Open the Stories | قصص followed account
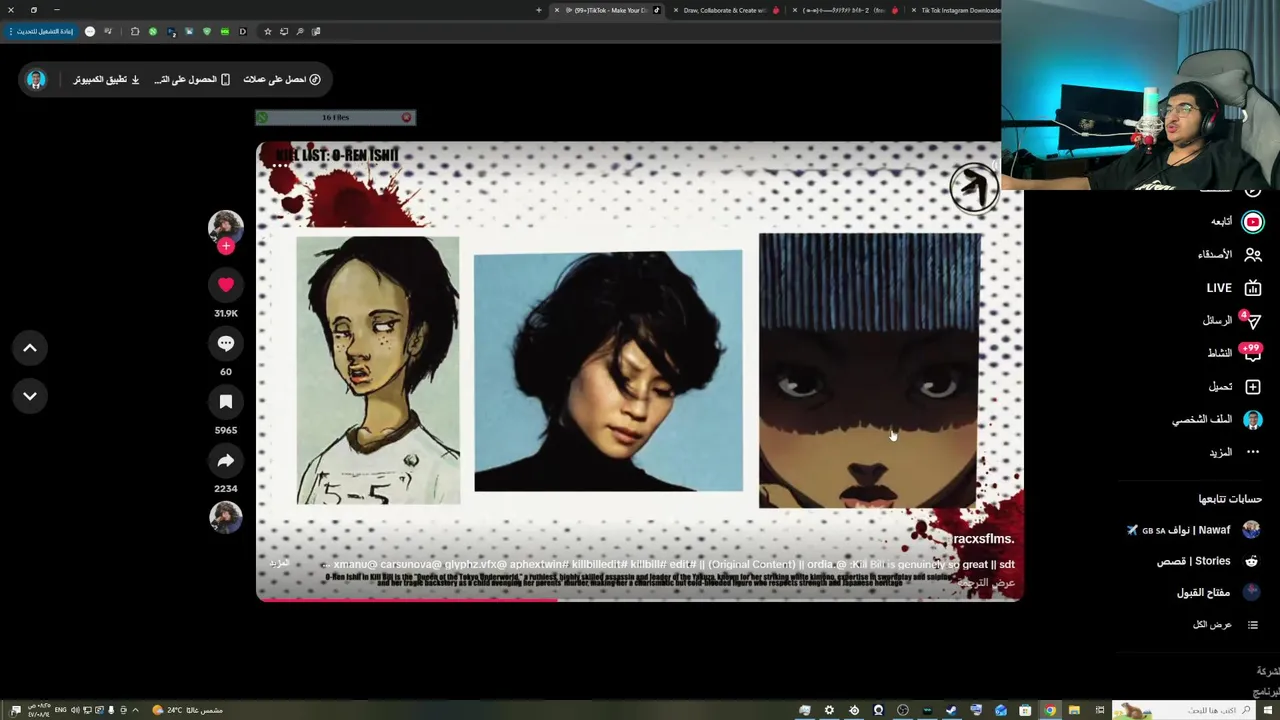The image size is (1280, 720). (x=1207, y=561)
